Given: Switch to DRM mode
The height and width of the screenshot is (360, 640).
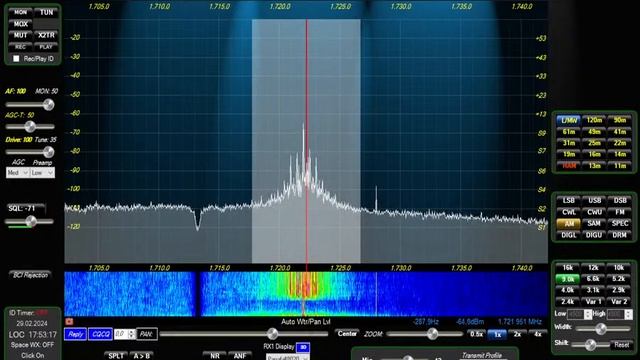Looking at the screenshot, I should 620,235.
